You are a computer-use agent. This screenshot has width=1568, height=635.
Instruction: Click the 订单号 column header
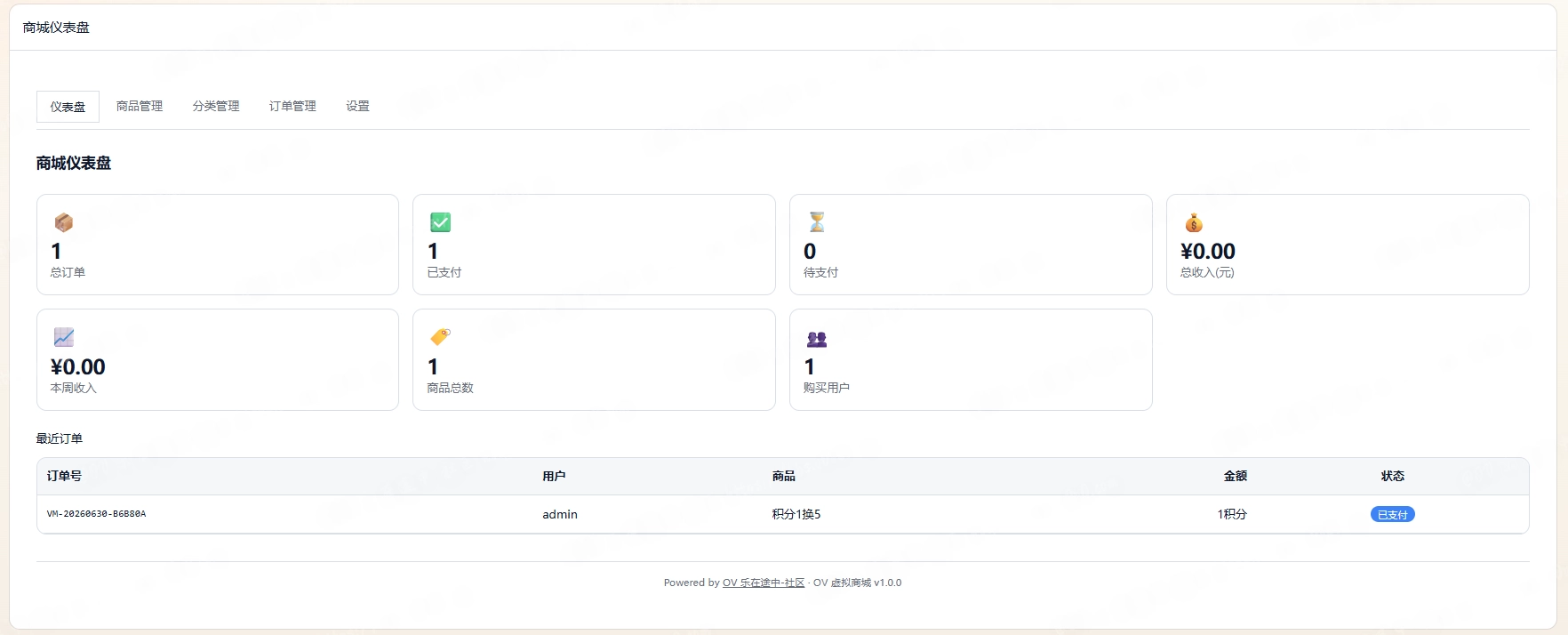coord(64,476)
